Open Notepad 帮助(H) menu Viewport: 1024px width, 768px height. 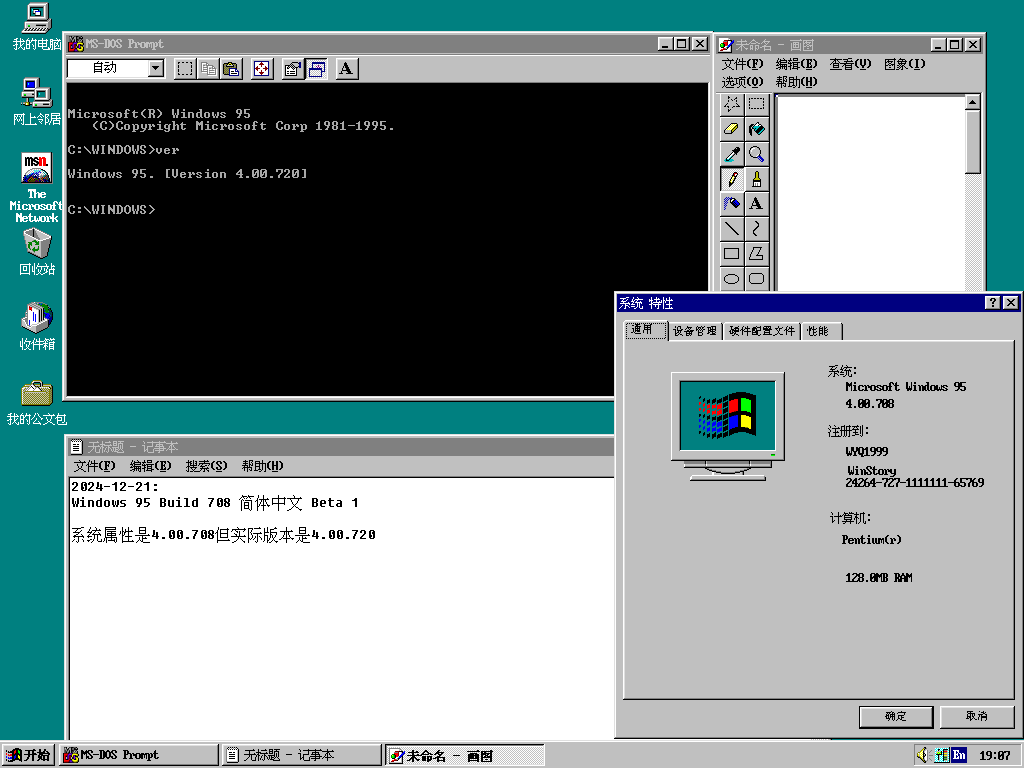pos(263,466)
